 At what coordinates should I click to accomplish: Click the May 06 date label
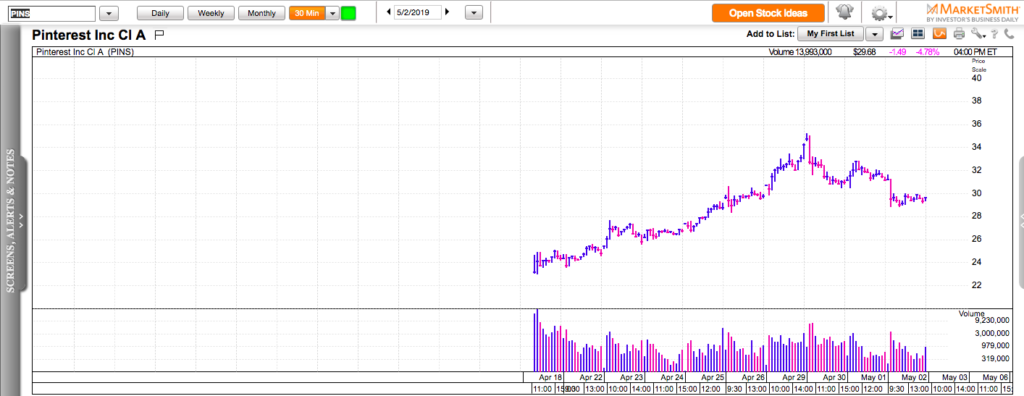995,378
